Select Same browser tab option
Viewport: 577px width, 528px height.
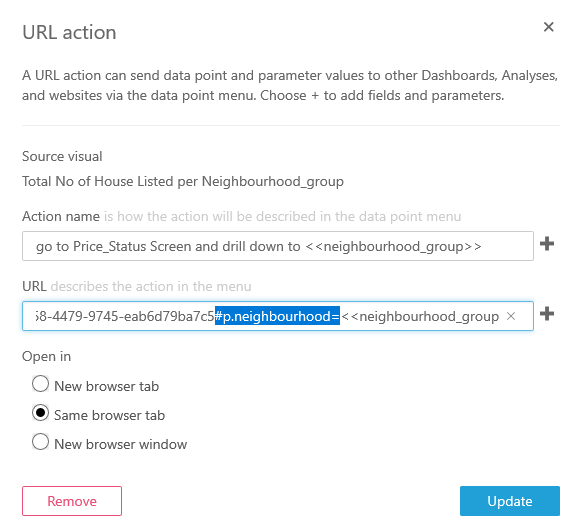pyautogui.click(x=40, y=413)
